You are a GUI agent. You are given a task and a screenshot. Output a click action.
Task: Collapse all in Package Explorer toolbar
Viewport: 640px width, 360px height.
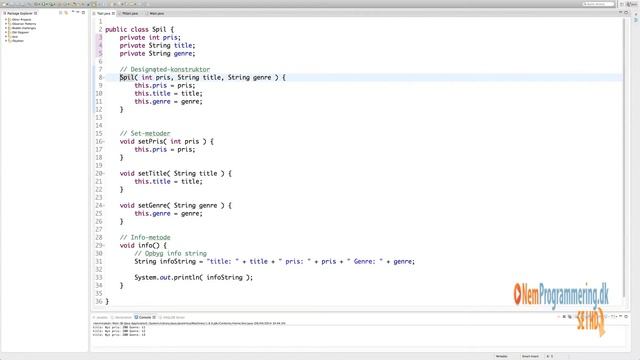click(x=60, y=13)
